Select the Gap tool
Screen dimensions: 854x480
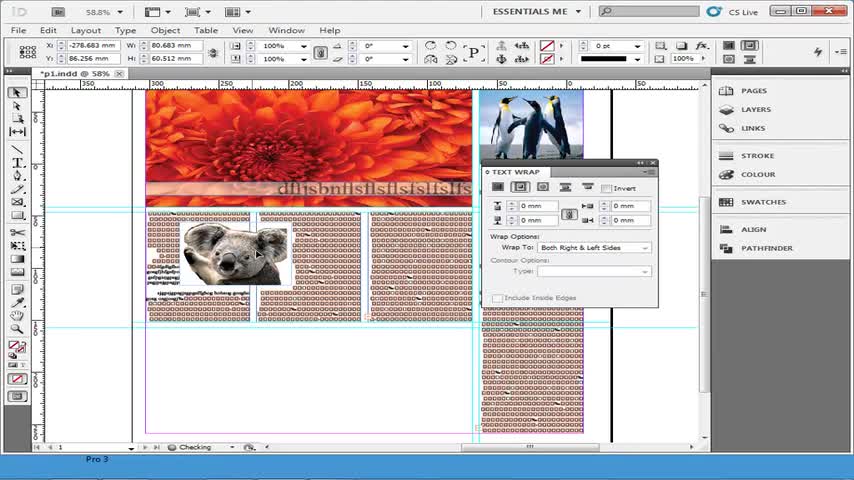tap(17, 132)
